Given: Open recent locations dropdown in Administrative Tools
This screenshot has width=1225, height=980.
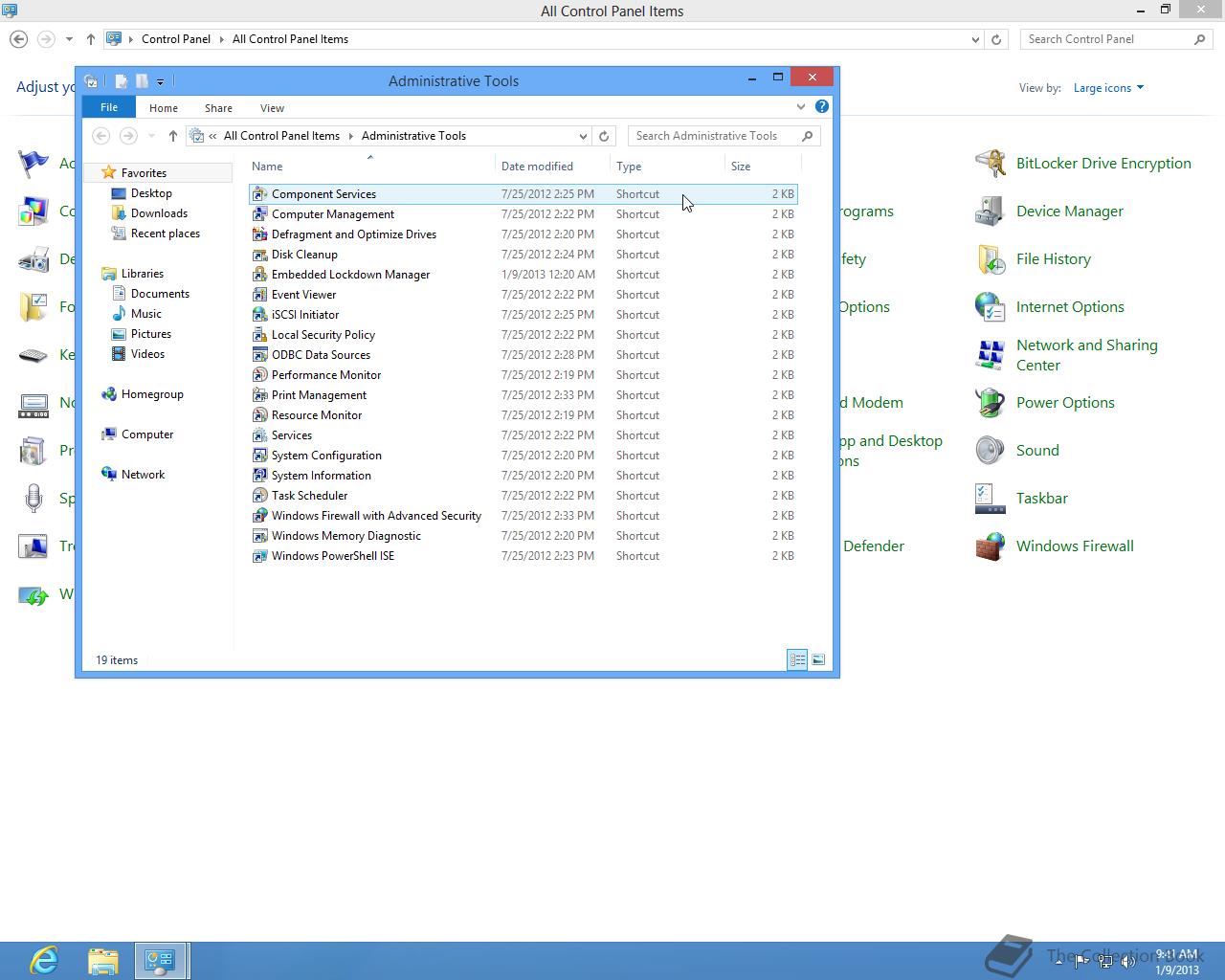Looking at the screenshot, I should click(151, 136).
